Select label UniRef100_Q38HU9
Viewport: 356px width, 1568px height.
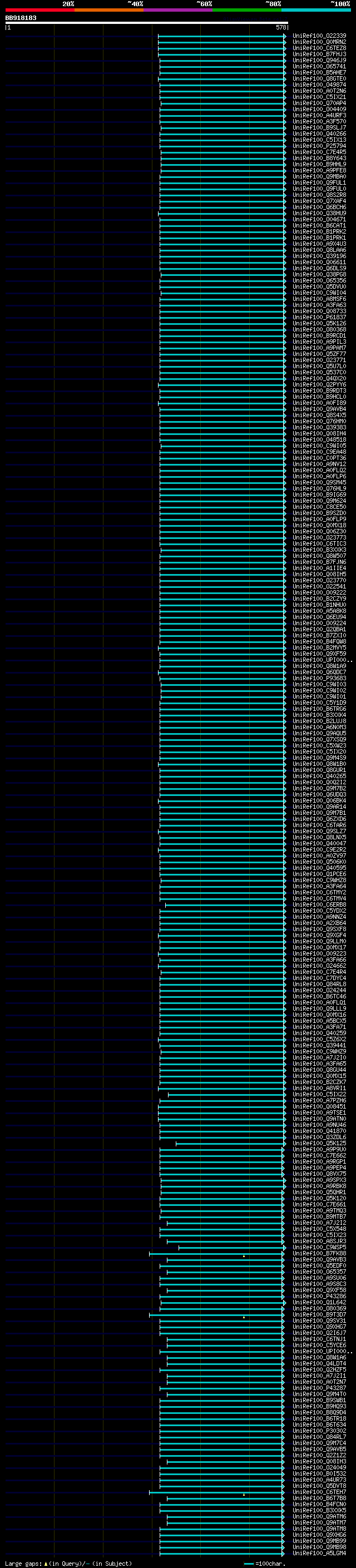pyautogui.click(x=319, y=213)
